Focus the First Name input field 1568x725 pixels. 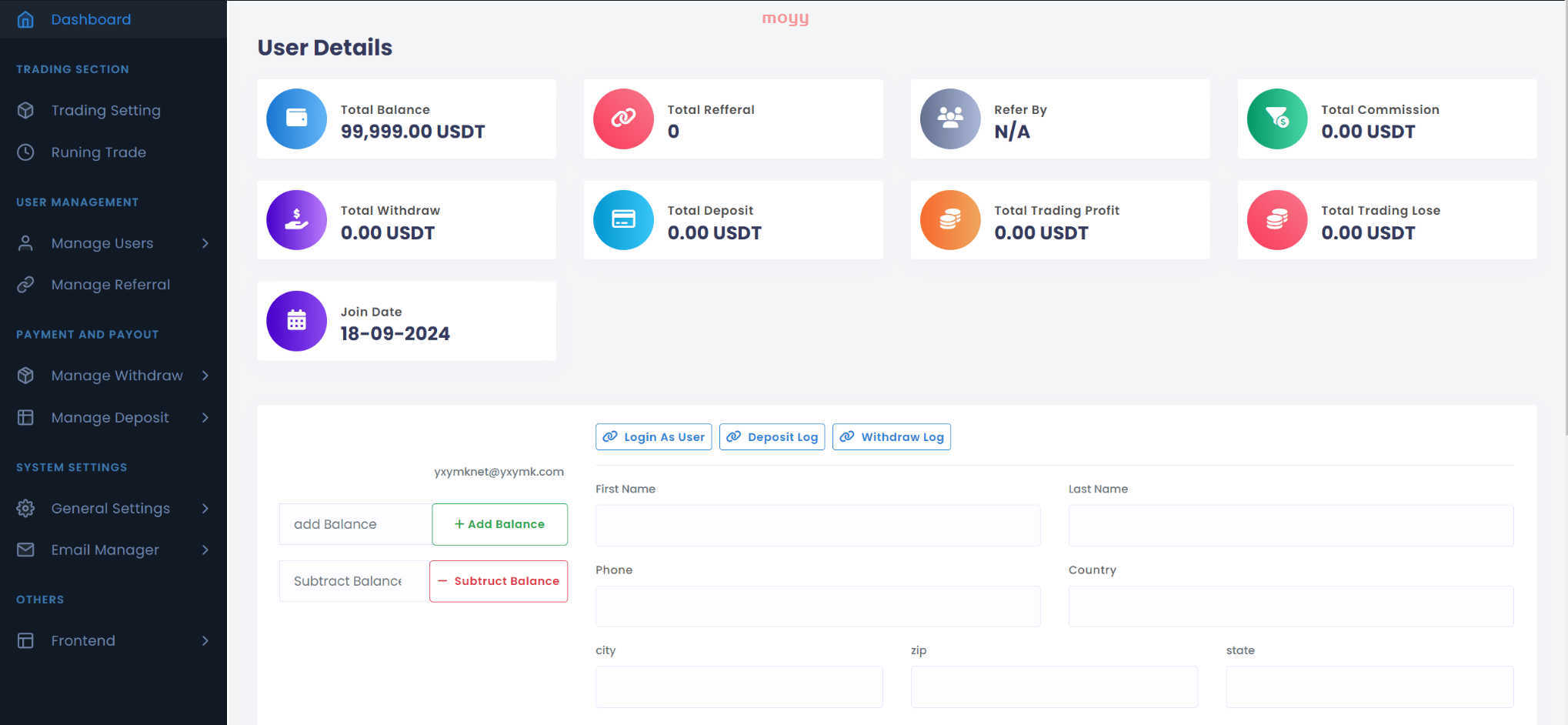click(x=818, y=526)
